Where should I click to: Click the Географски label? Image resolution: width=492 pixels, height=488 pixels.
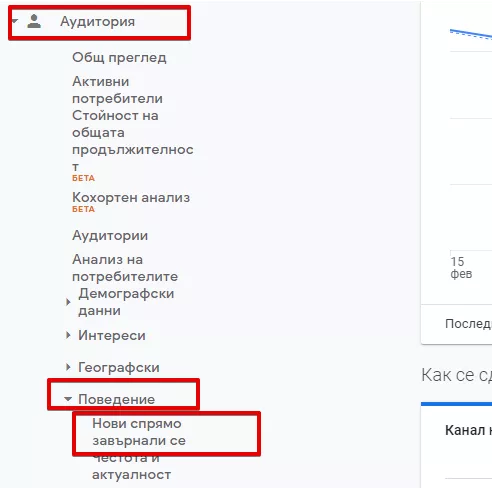(x=119, y=367)
